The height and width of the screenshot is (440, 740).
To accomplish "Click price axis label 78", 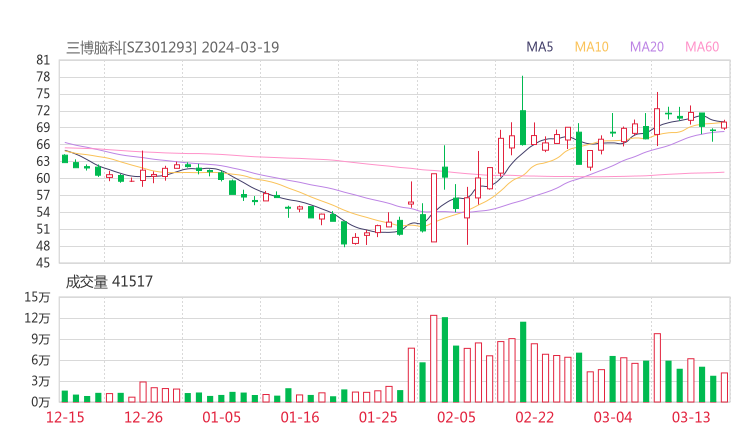I will point(42,77).
